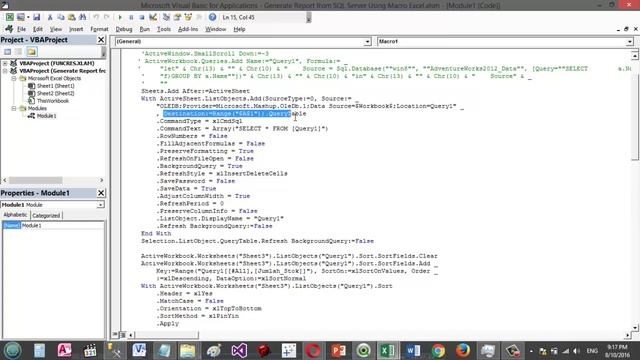This screenshot has height=360, width=640.
Task: Expand VBAProject (FUNCRES.XLAM) tree node
Action: point(5,63)
